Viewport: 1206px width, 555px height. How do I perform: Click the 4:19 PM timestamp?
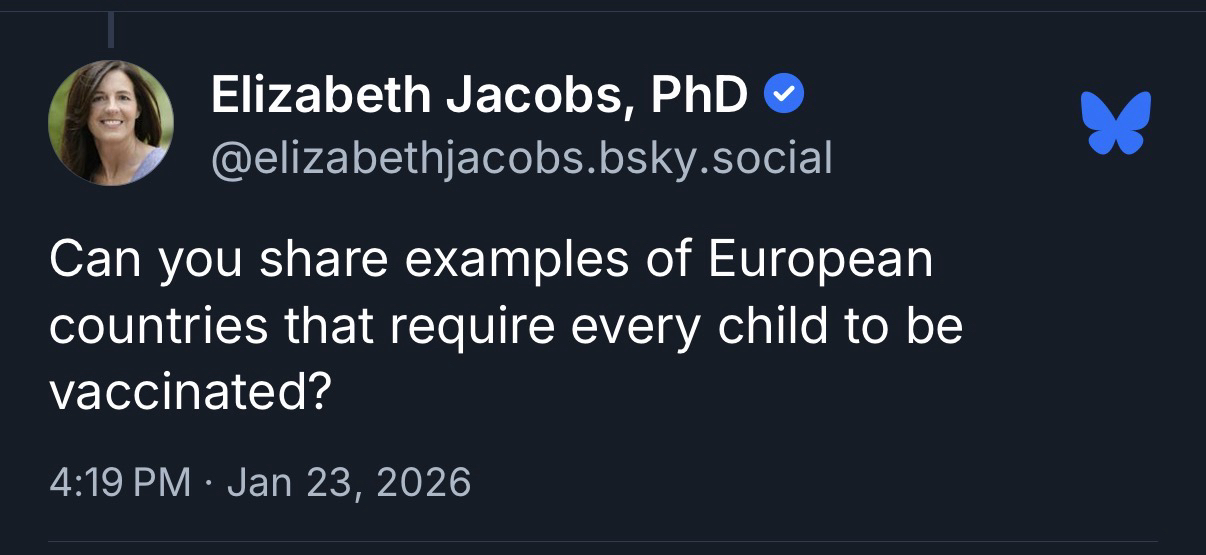click(x=120, y=482)
